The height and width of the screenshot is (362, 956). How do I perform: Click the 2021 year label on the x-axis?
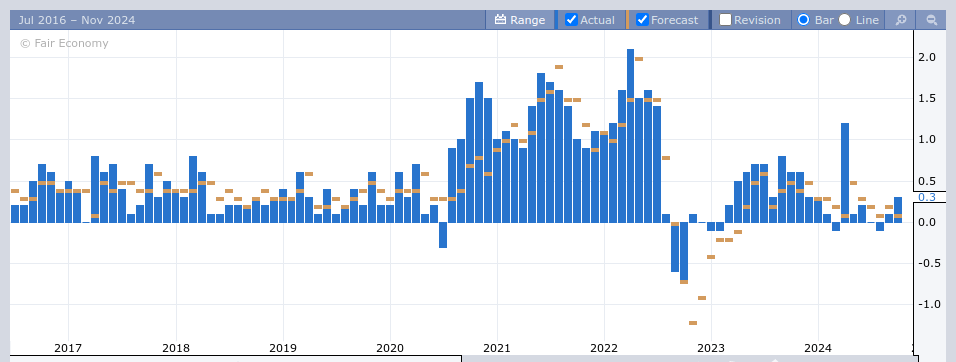pos(497,348)
